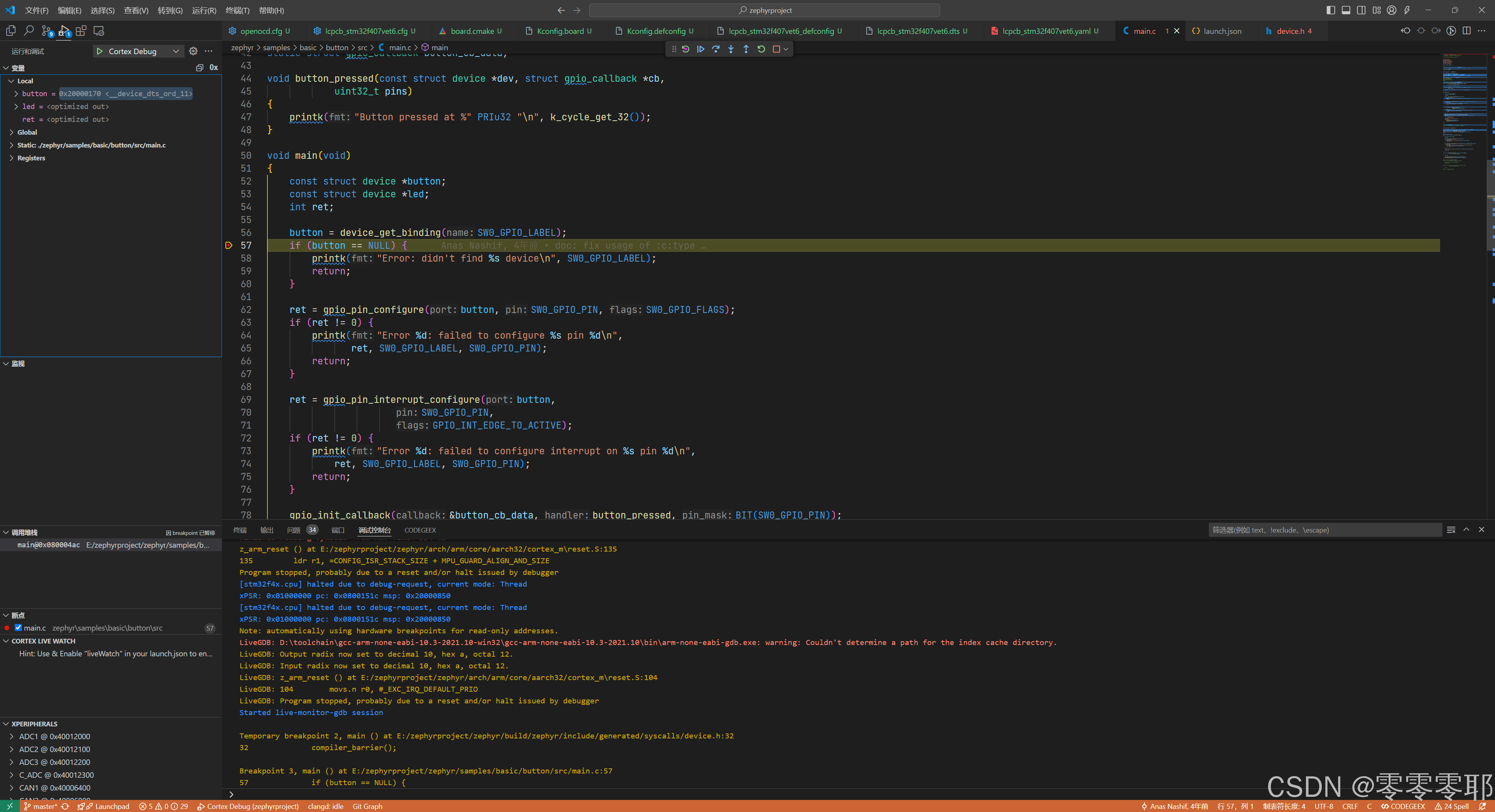Open the Extensions view in activity bar
The image size is (1495, 812).
point(81,31)
